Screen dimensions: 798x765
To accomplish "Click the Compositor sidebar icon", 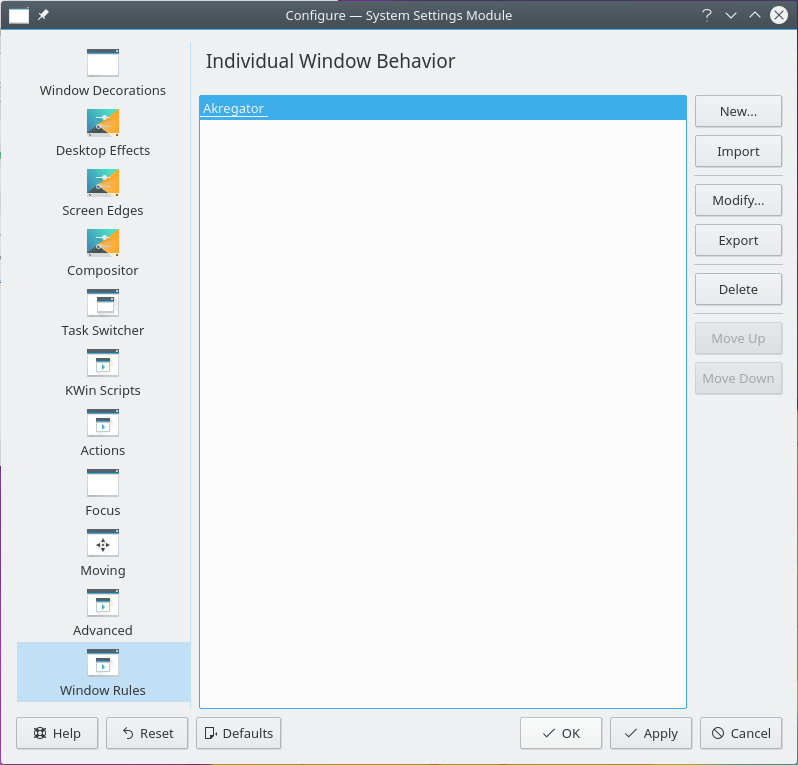I will point(103,243).
